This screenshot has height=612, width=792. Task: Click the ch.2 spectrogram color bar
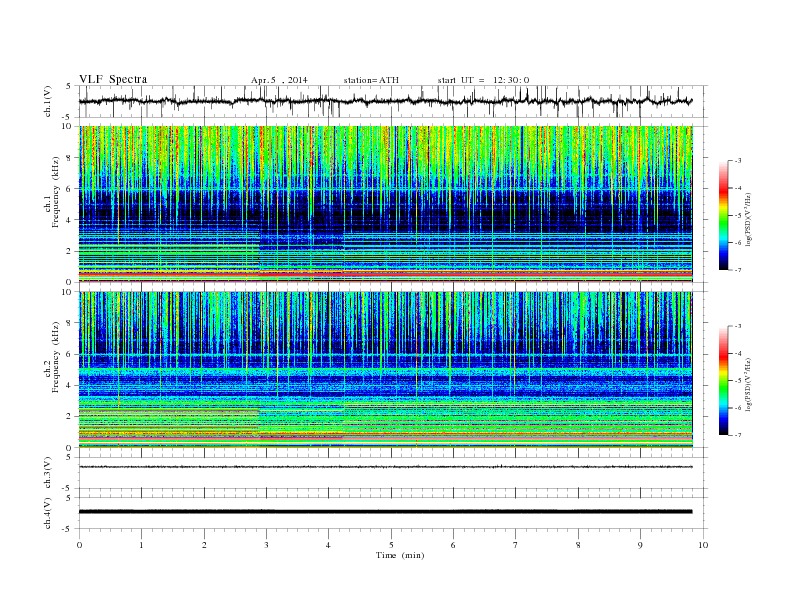pyautogui.click(x=724, y=381)
